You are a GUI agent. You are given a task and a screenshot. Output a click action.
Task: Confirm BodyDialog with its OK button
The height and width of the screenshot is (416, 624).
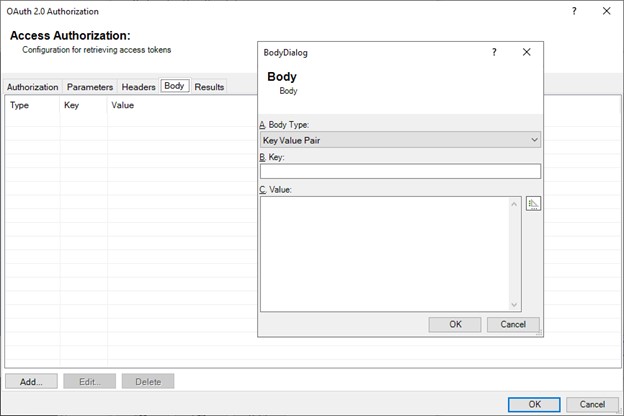click(455, 324)
